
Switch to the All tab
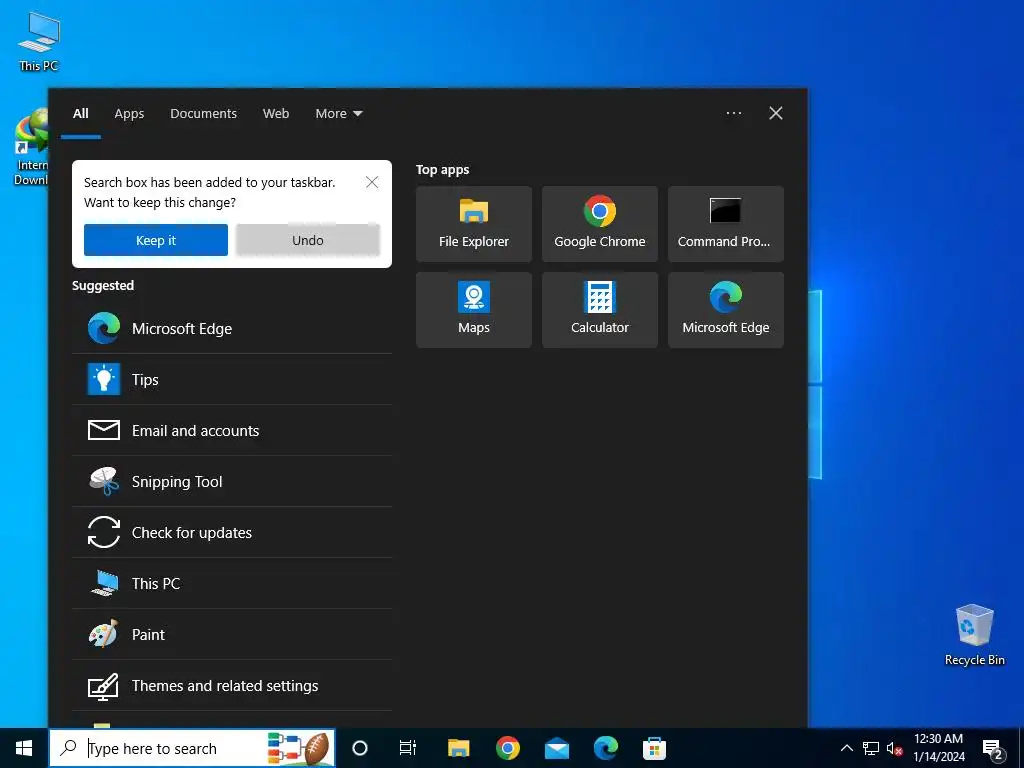point(81,114)
